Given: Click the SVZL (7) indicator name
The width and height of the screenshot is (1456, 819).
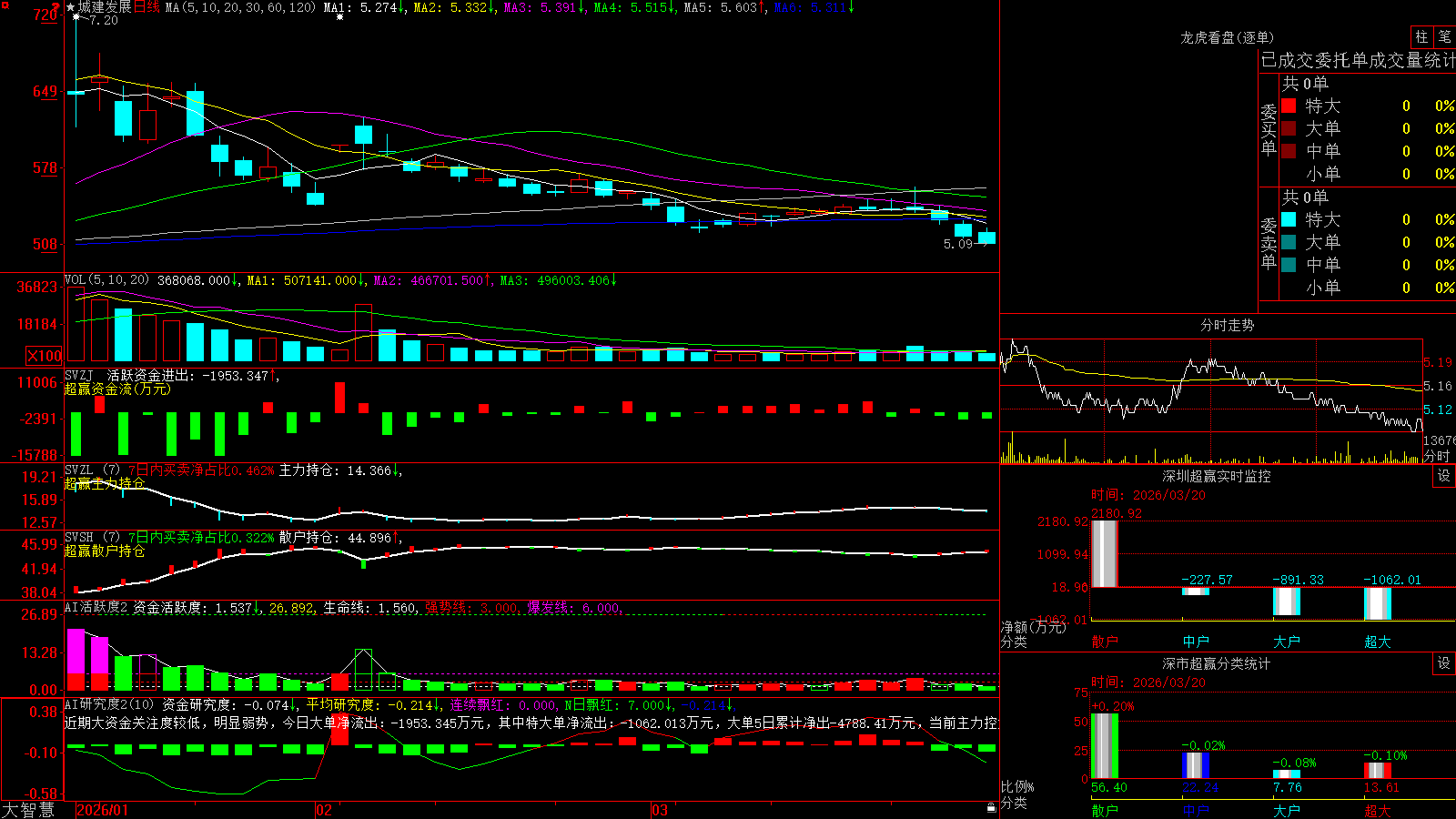Looking at the screenshot, I should point(92,470).
